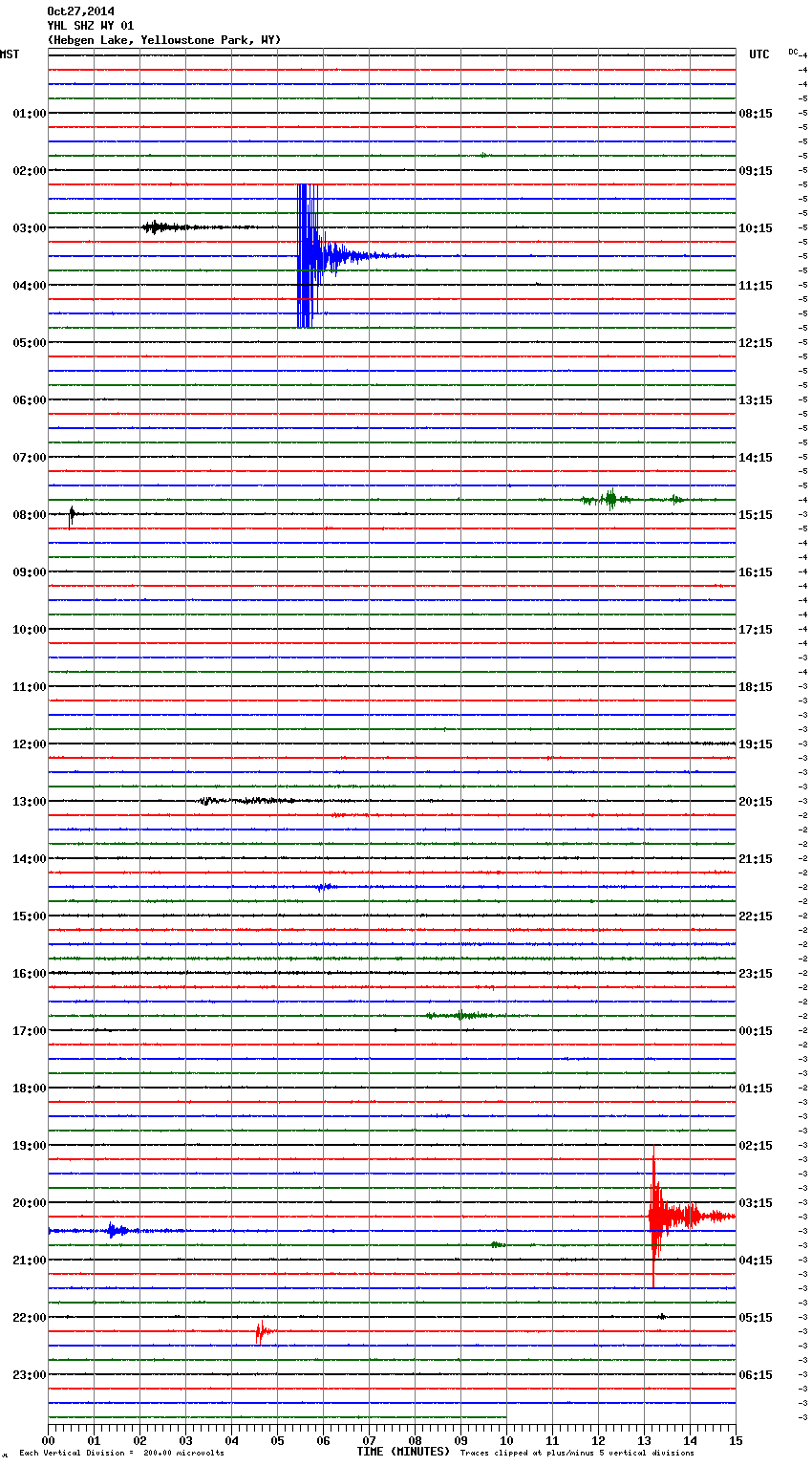Click the x-axis tick label 08
The image size is (812, 1466).
(415, 1440)
